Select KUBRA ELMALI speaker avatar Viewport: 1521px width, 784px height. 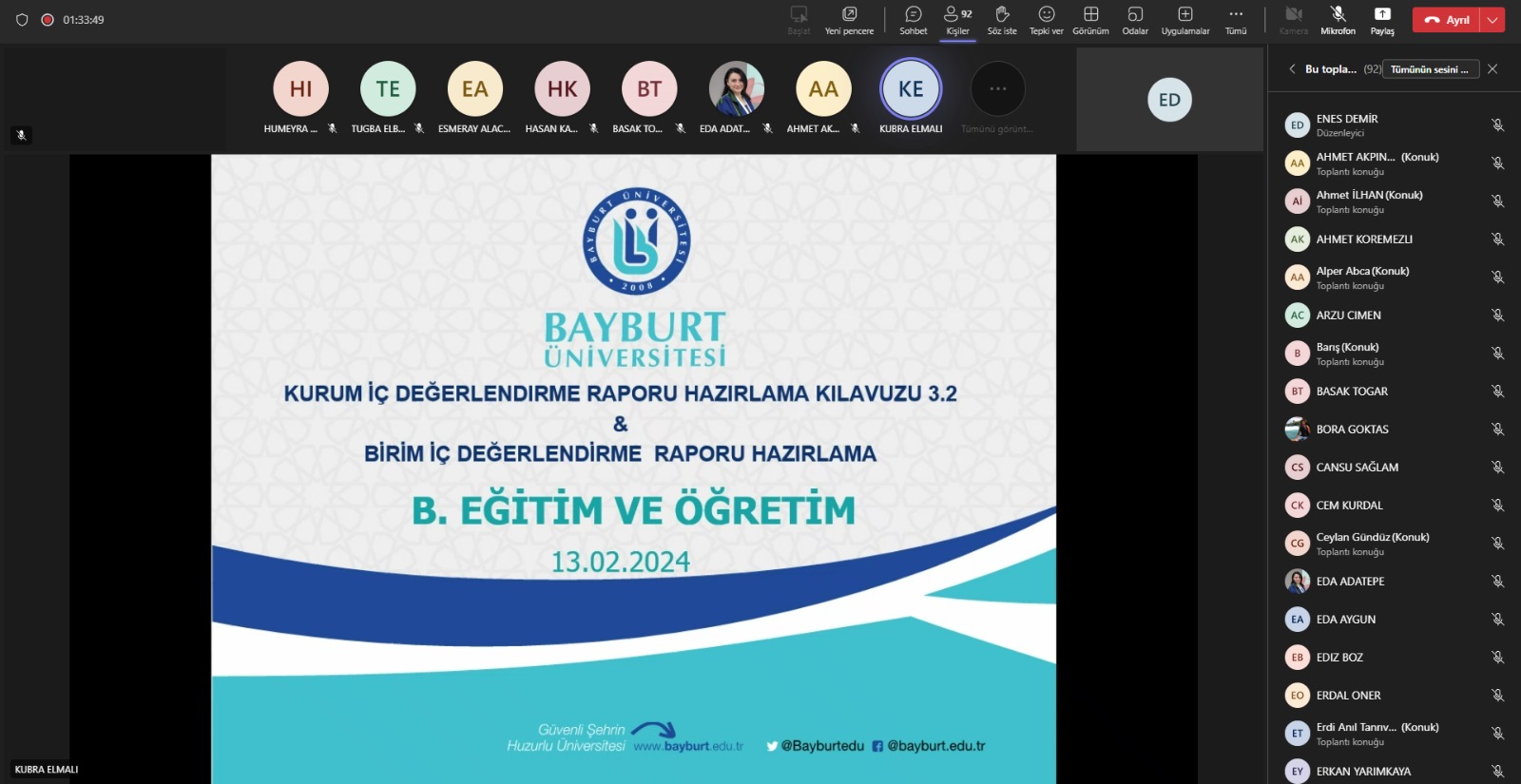click(911, 89)
